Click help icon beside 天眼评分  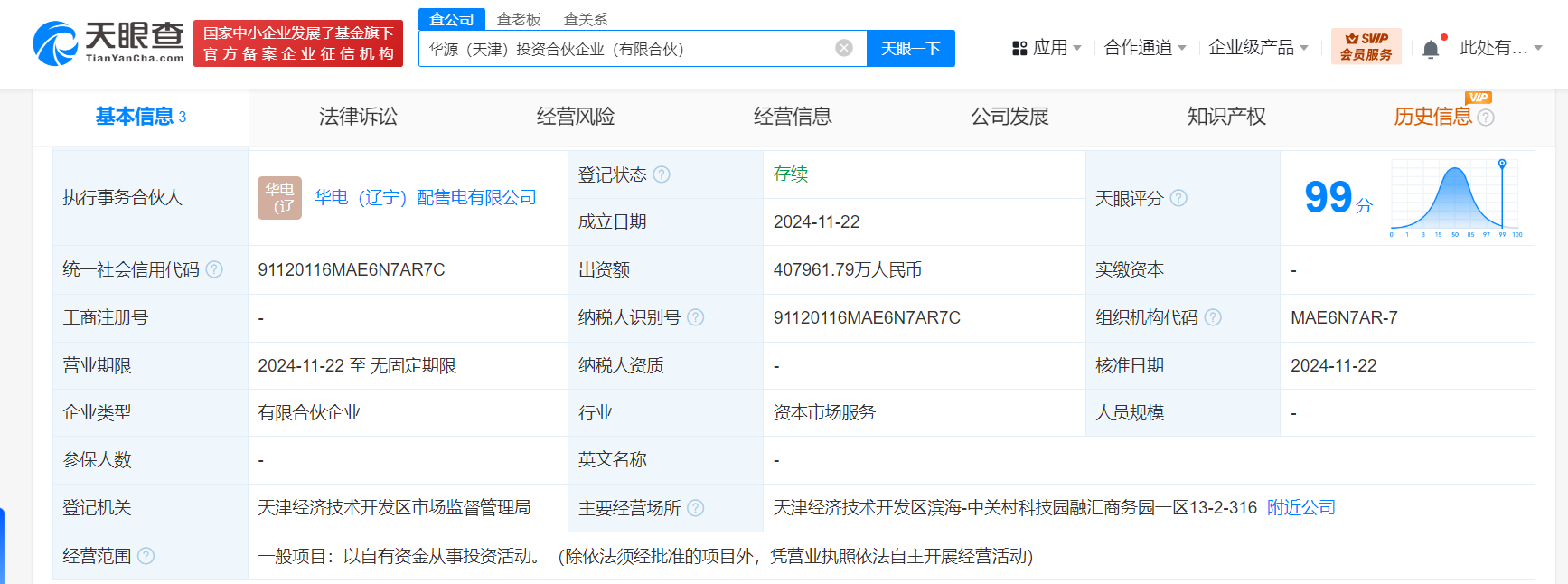coord(1178,198)
